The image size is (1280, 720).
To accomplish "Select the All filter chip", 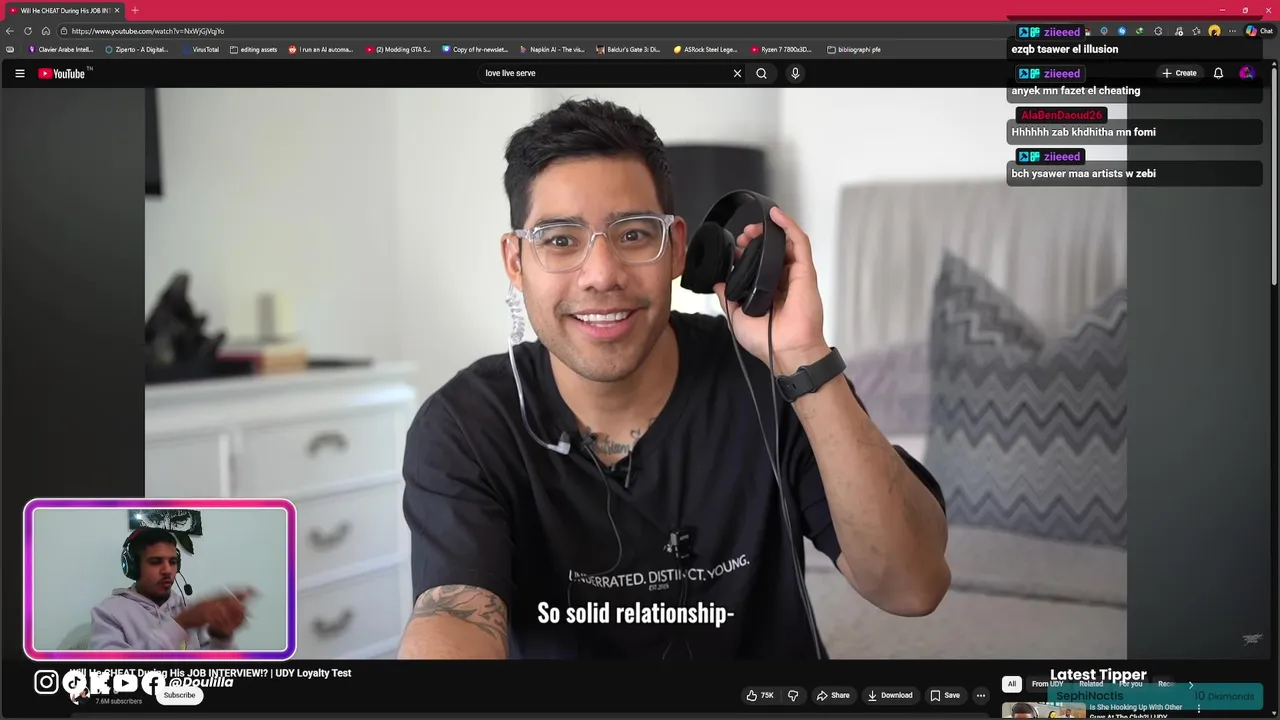I will (x=1012, y=684).
